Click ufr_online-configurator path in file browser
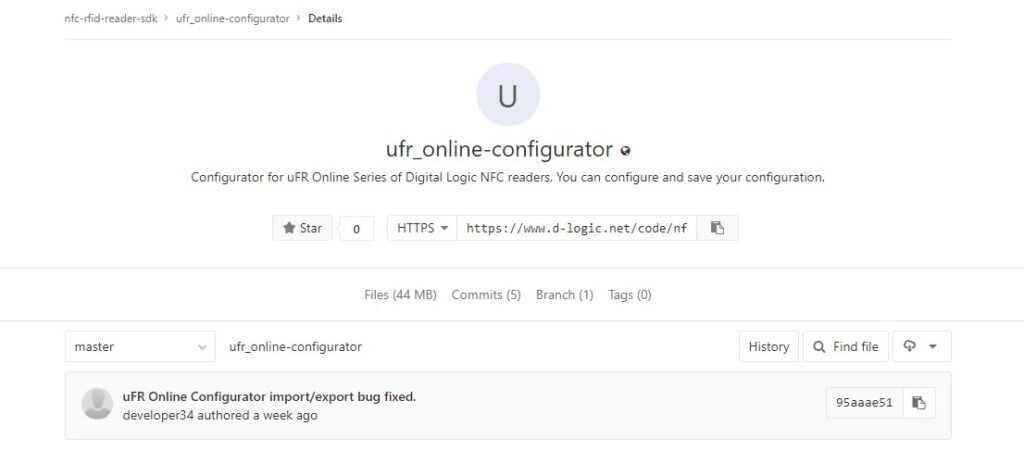 pos(295,347)
